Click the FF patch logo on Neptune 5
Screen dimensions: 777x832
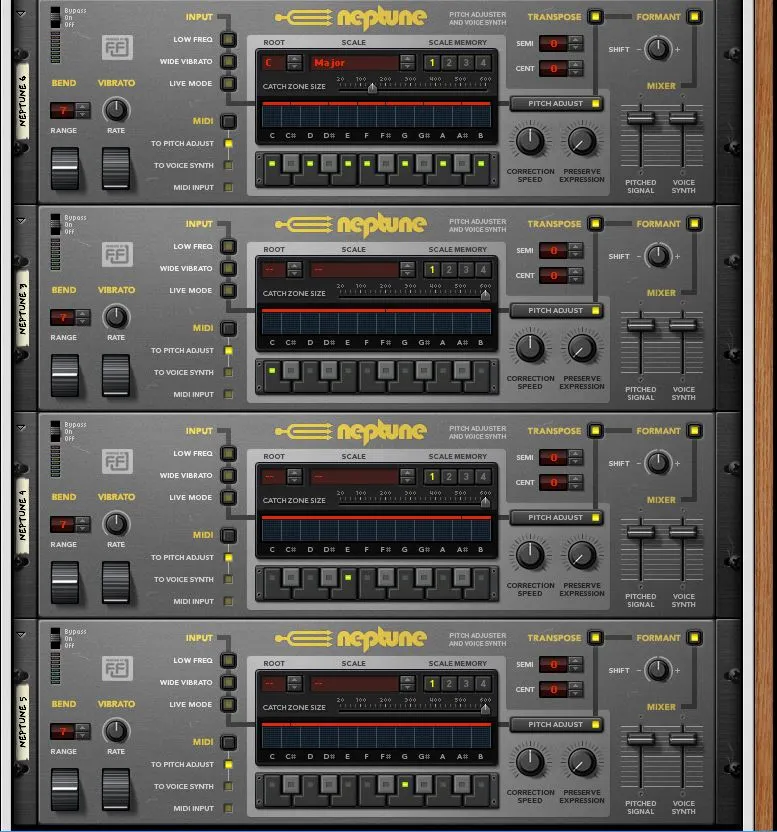tap(117, 669)
